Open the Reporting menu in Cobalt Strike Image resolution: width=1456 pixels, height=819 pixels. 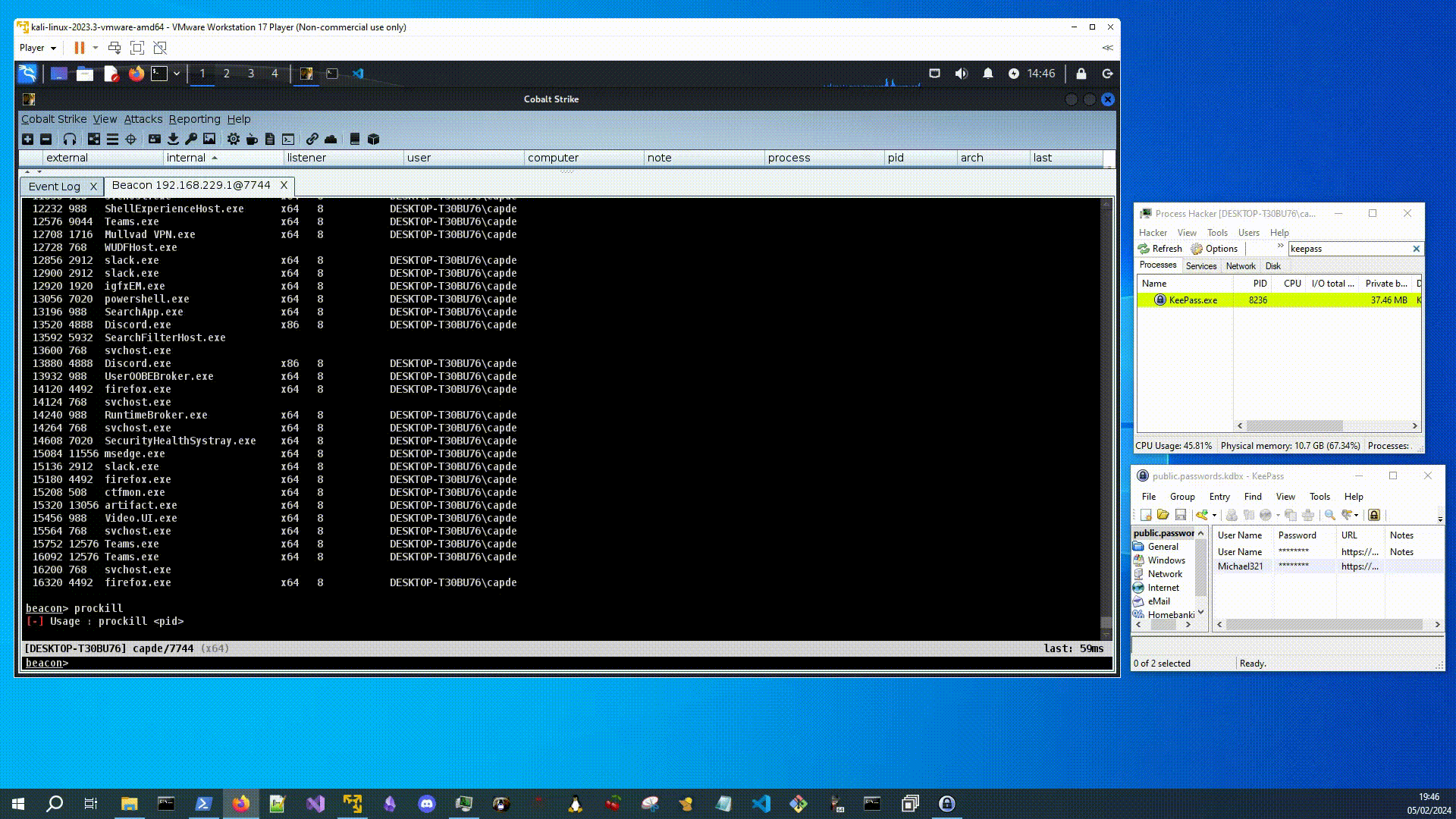point(194,119)
